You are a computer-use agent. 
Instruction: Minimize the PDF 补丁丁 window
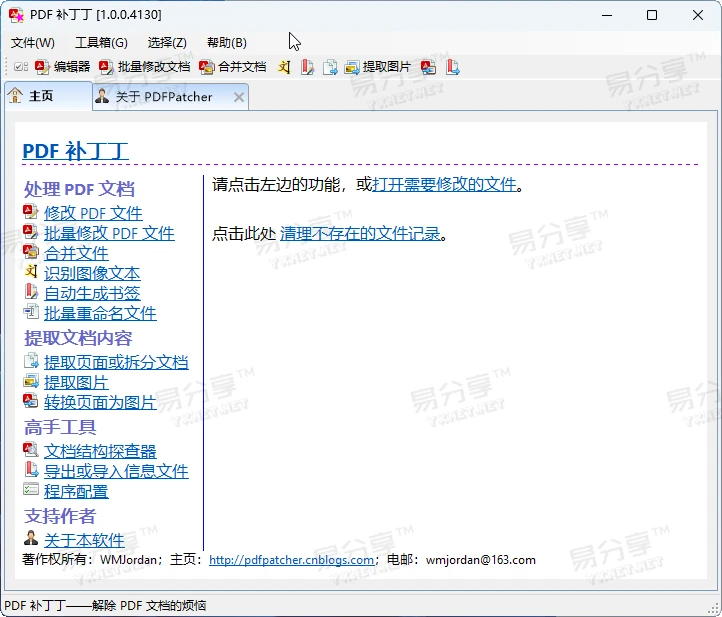[x=607, y=15]
